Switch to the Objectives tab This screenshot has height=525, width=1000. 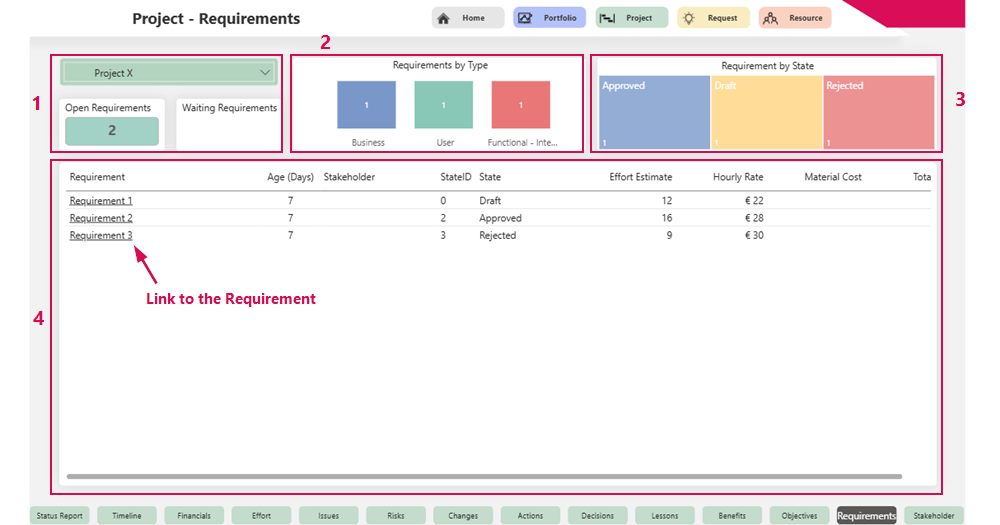point(799,515)
